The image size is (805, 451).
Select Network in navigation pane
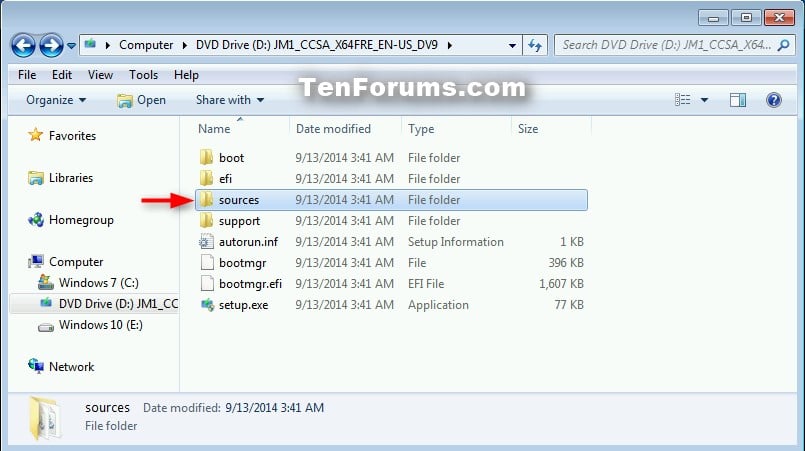[x=71, y=367]
